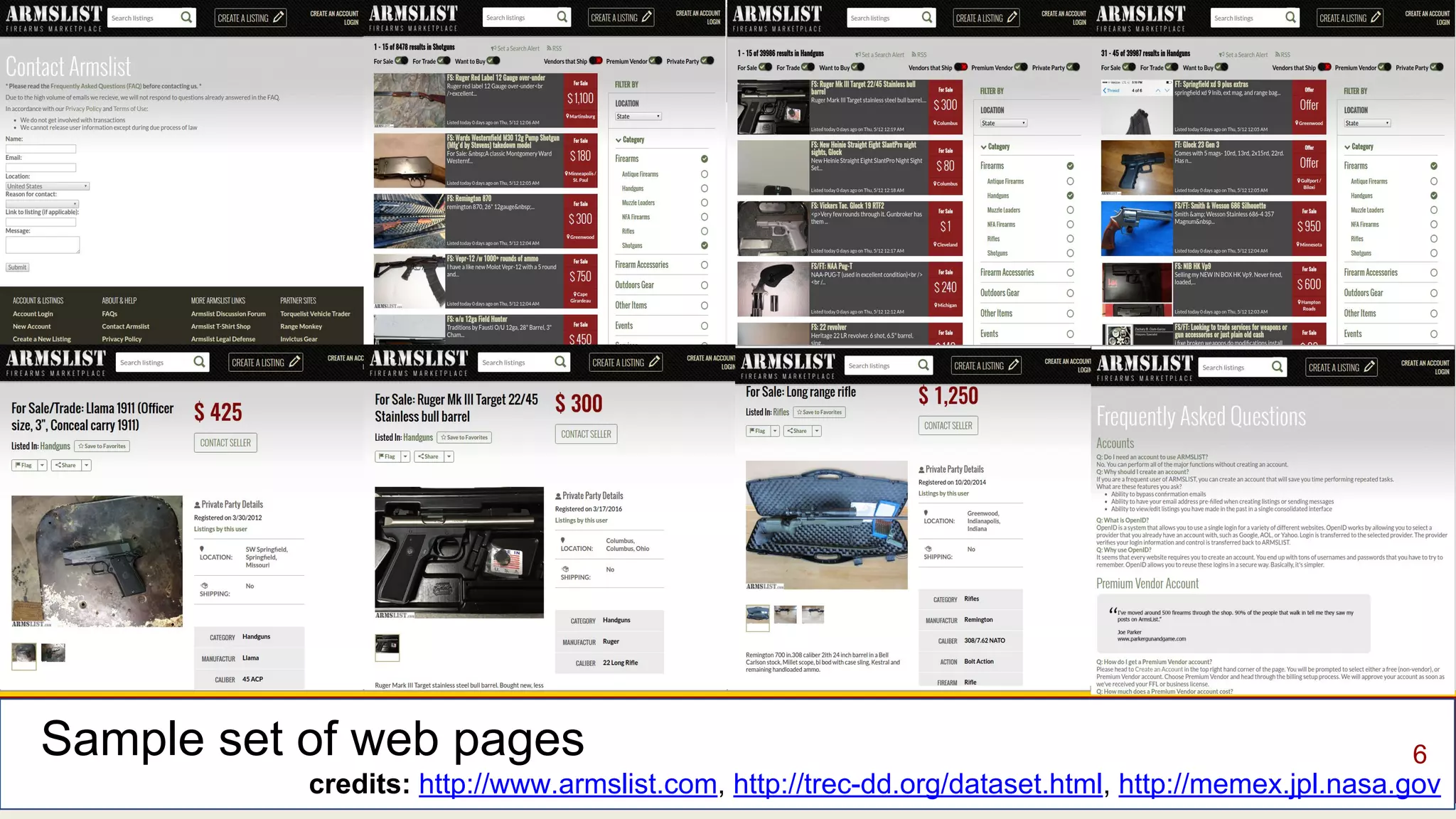
Task: Open Share dropdown arrow on Ruger Mk III listing
Action: pos(449,456)
